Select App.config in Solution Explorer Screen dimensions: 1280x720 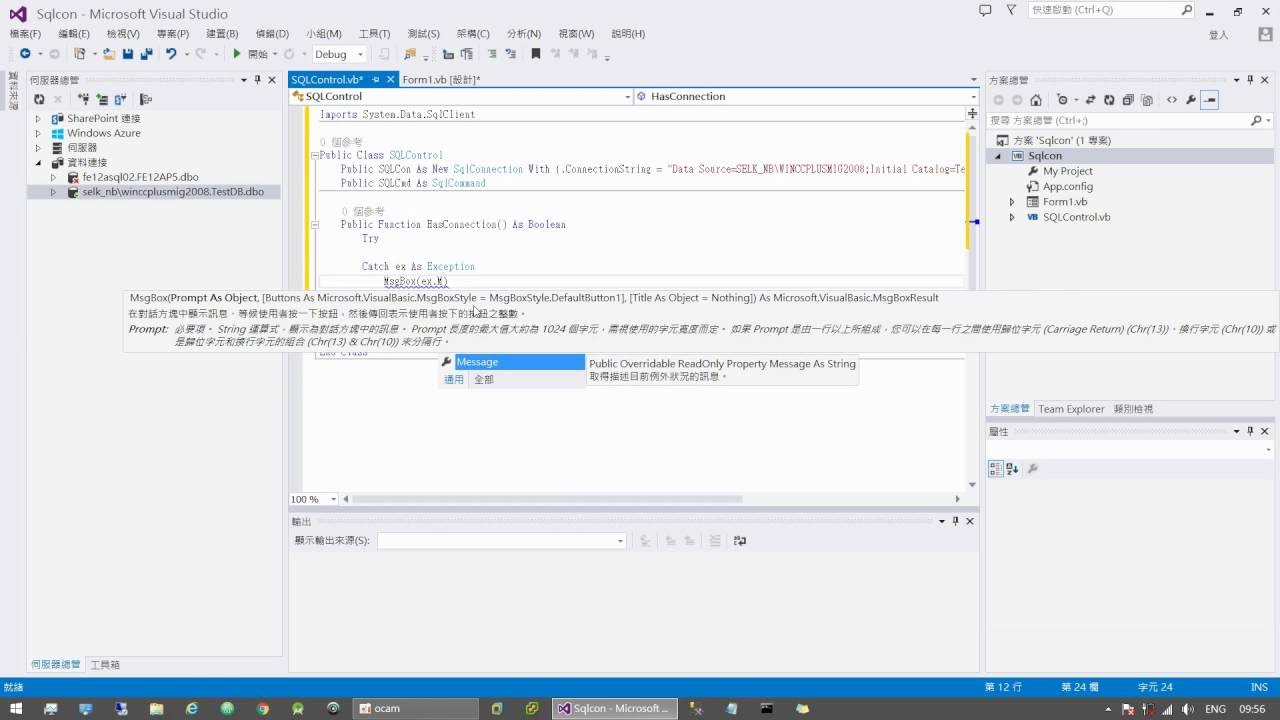click(1068, 187)
